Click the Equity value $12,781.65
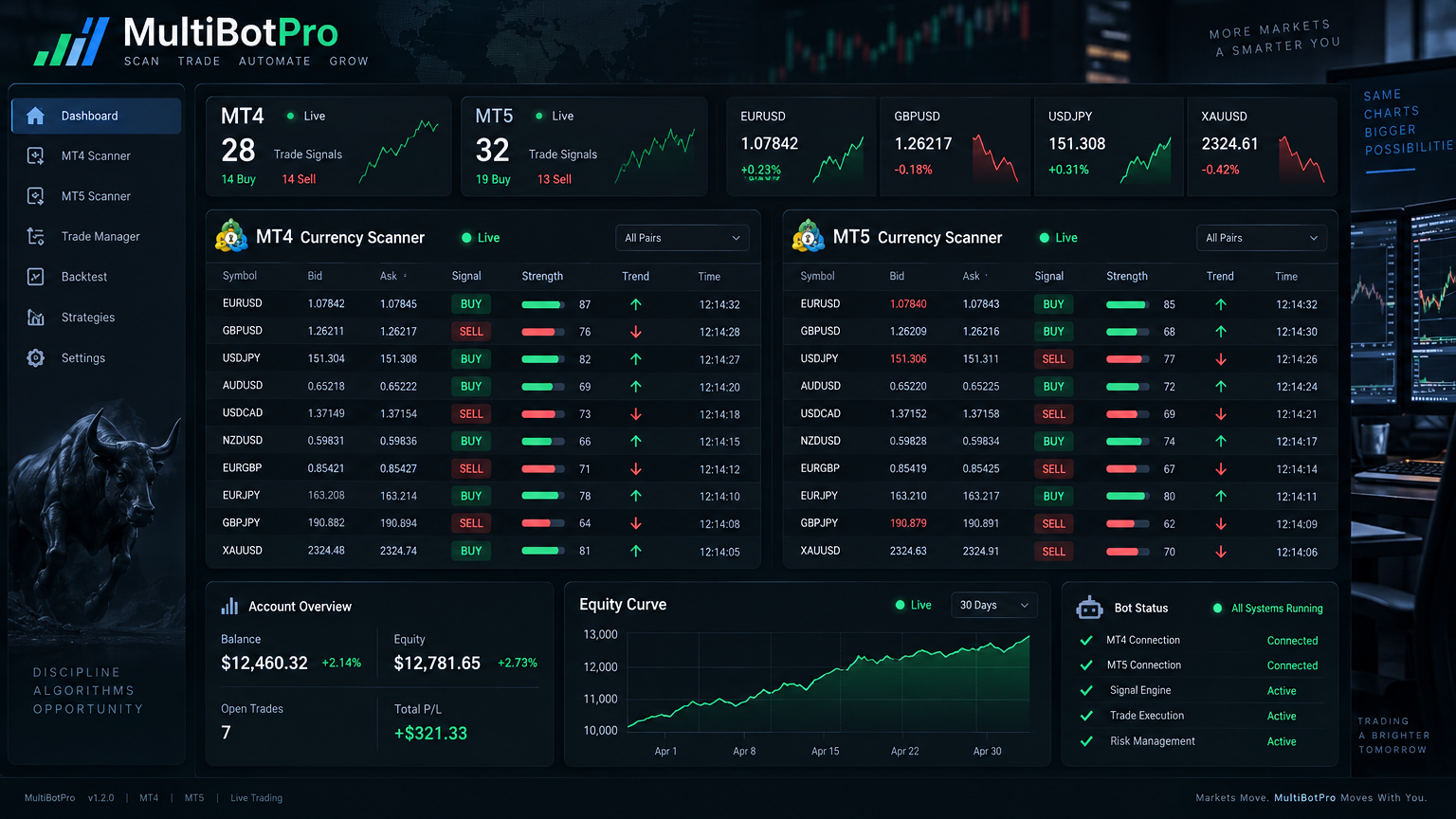This screenshot has height=819, width=1456. pos(437,663)
